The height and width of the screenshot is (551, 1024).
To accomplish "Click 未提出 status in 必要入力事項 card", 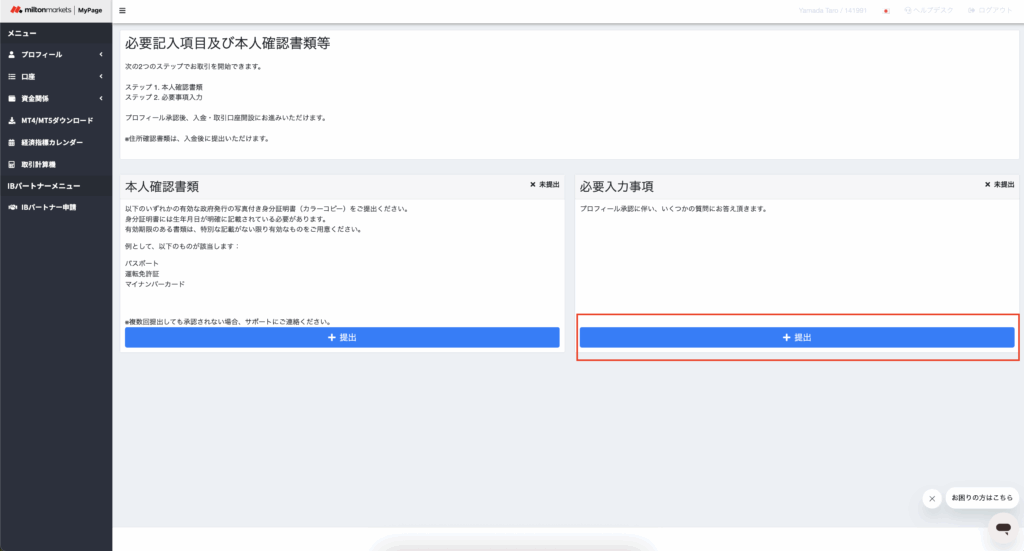I will (x=1000, y=185).
